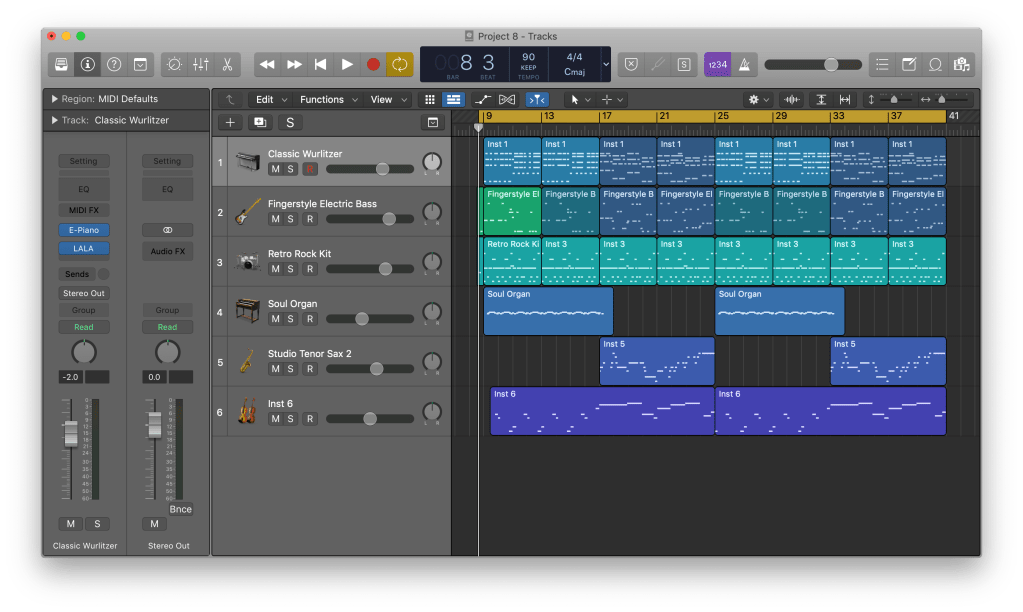Open the Functions dropdown menu
The width and height of the screenshot is (1023, 612).
click(326, 99)
